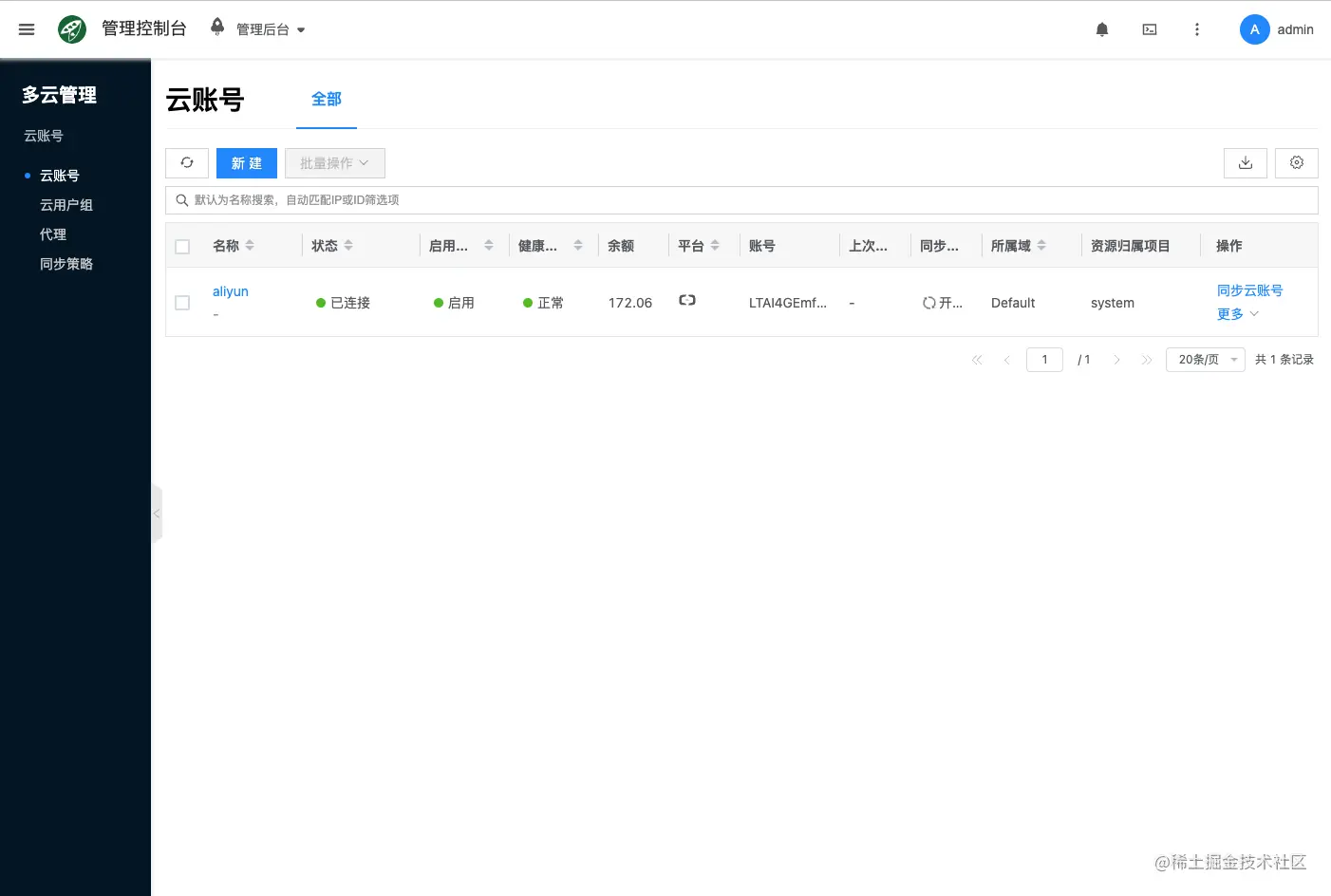Click the LTAI4GEmf... account cell

[788, 303]
